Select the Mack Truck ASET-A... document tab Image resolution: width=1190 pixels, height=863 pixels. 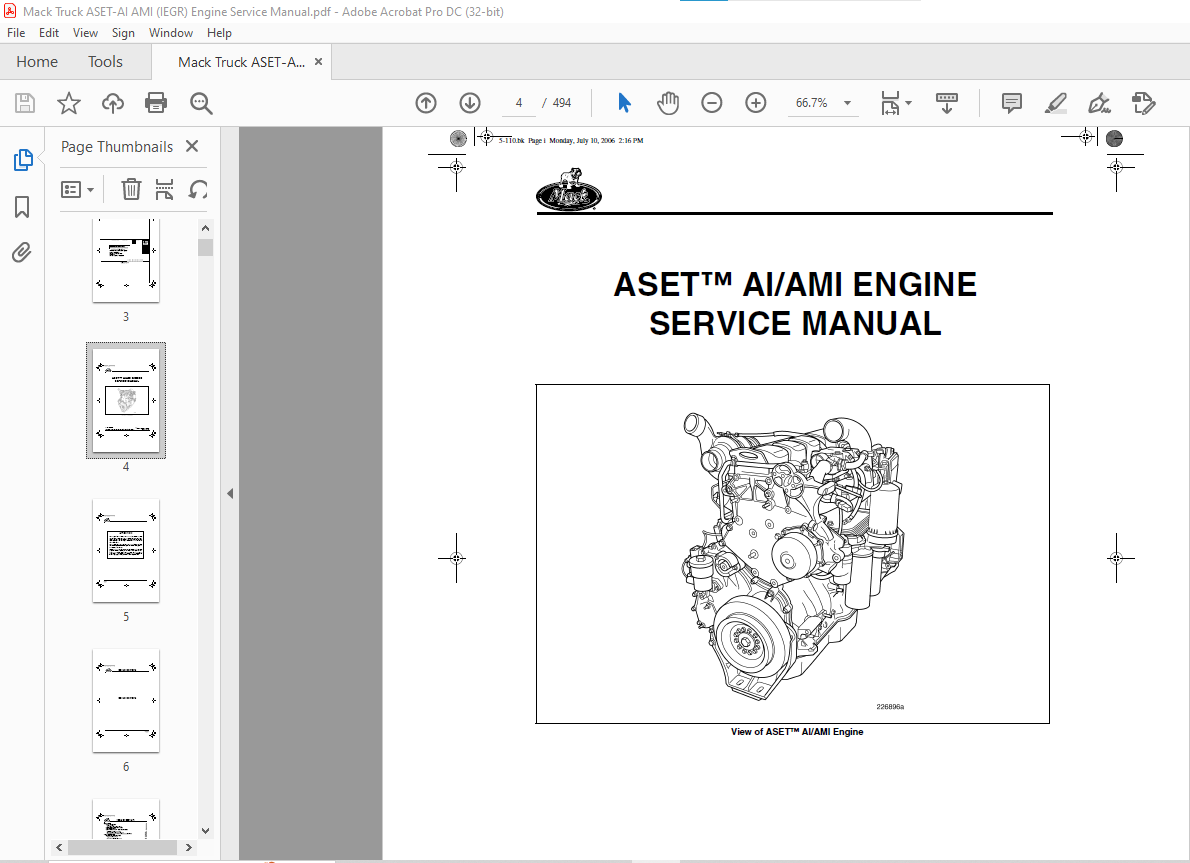[241, 62]
